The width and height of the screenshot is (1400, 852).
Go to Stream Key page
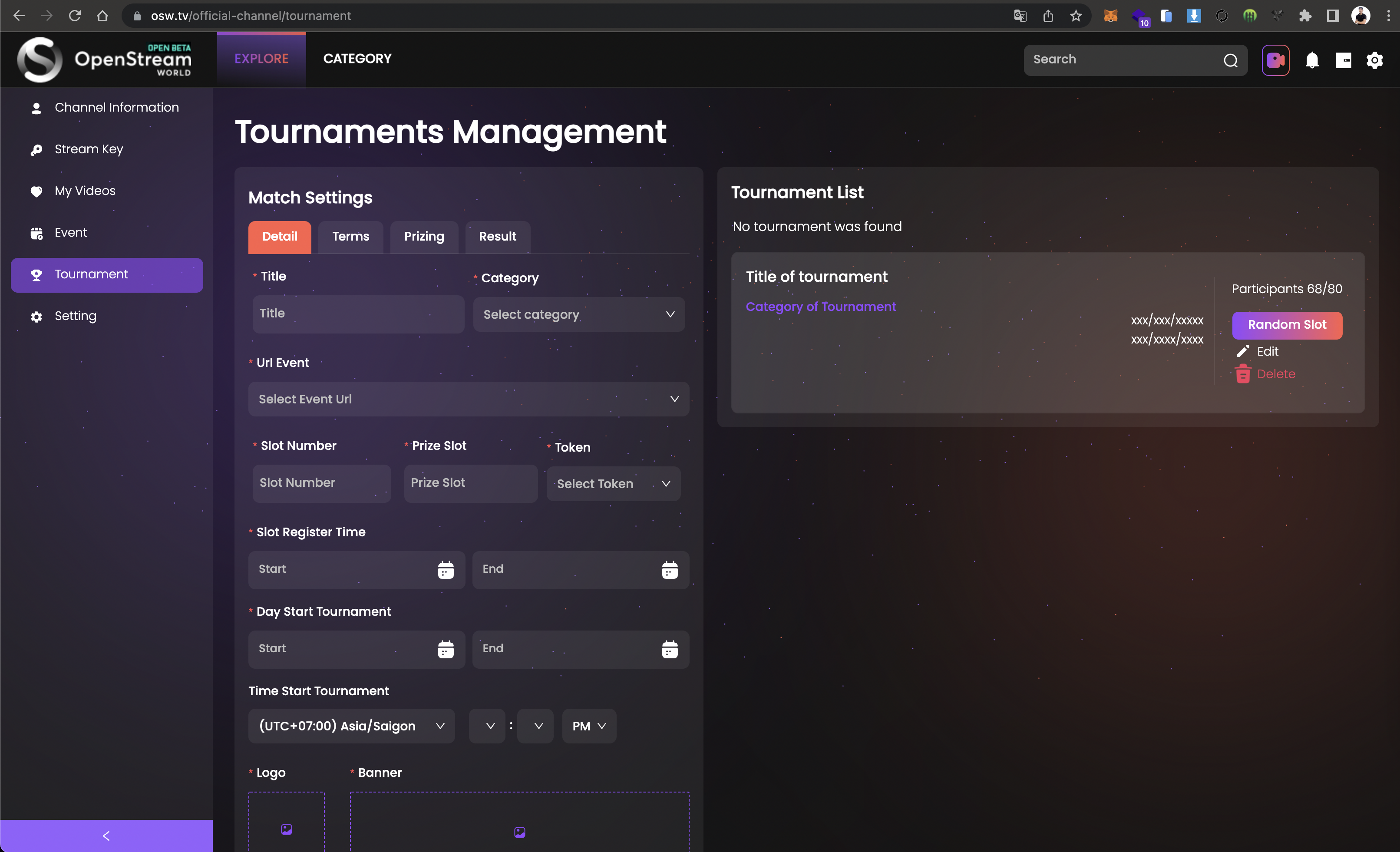88,149
